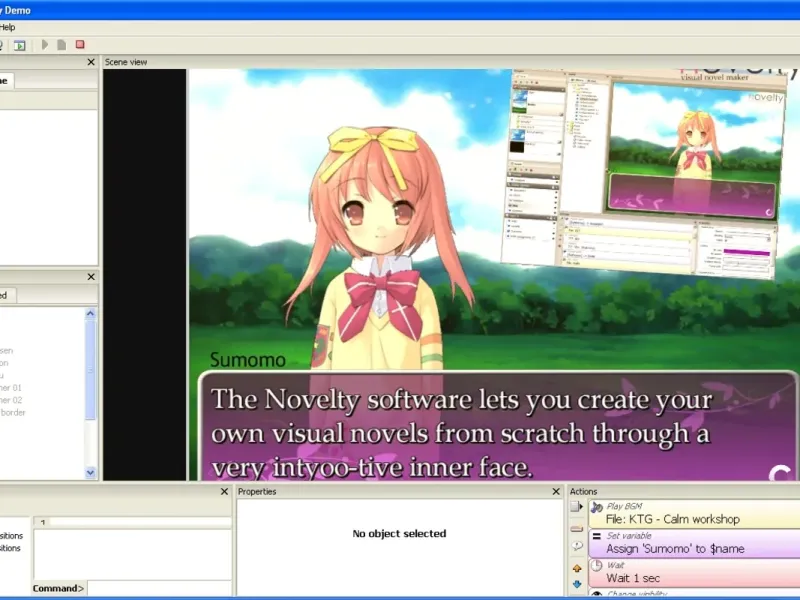Click the purple dialogue text box in scene
Screen dimensions: 800x600
pyautogui.click(x=497, y=426)
